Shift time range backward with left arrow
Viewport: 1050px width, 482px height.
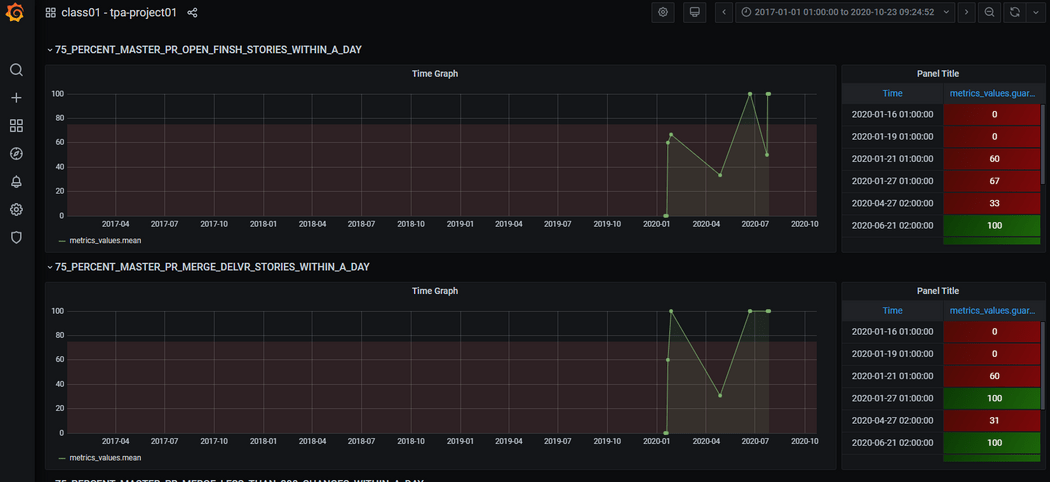pyautogui.click(x=724, y=12)
